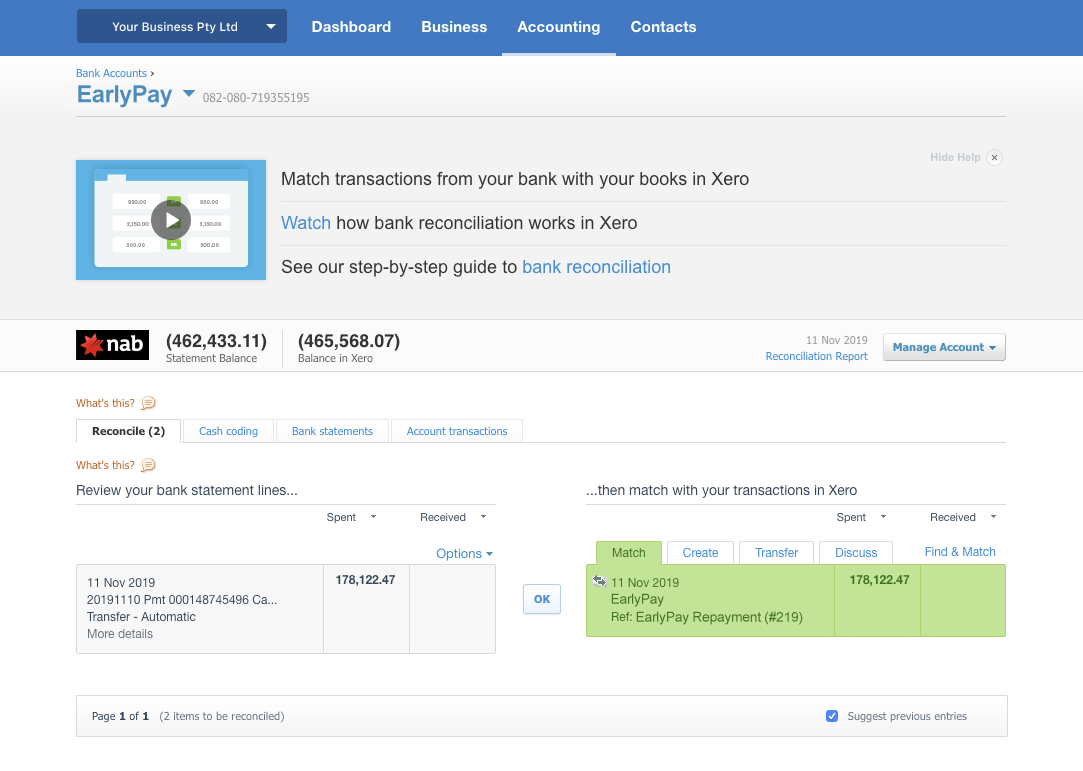Switch to the Cash coding tab

228,431
